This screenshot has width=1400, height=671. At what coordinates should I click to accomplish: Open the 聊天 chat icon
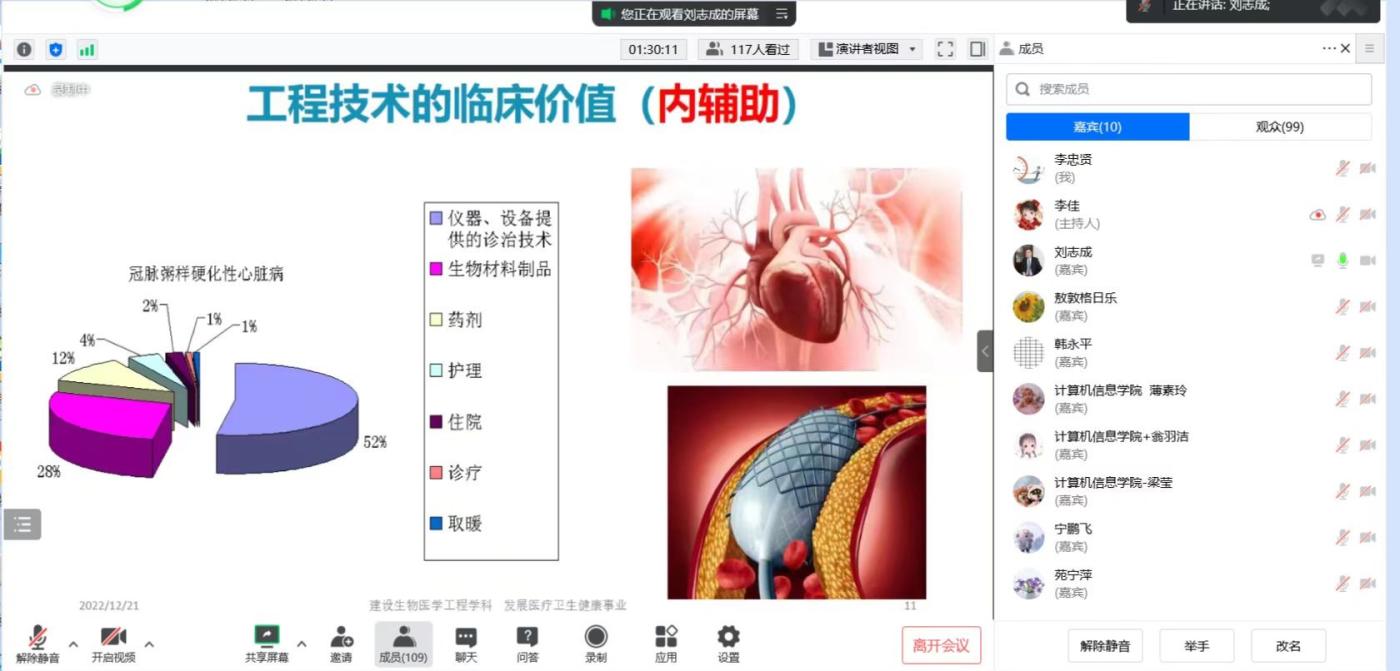pyautogui.click(x=466, y=644)
